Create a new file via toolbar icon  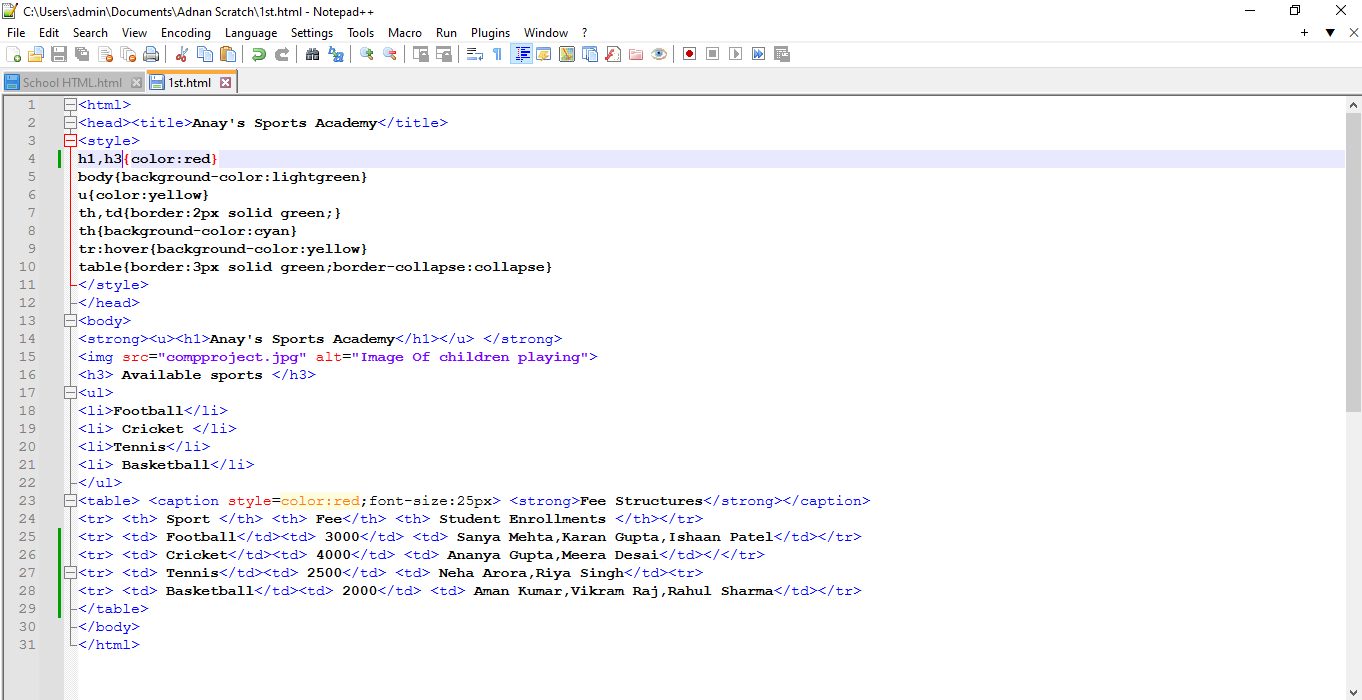(13, 54)
